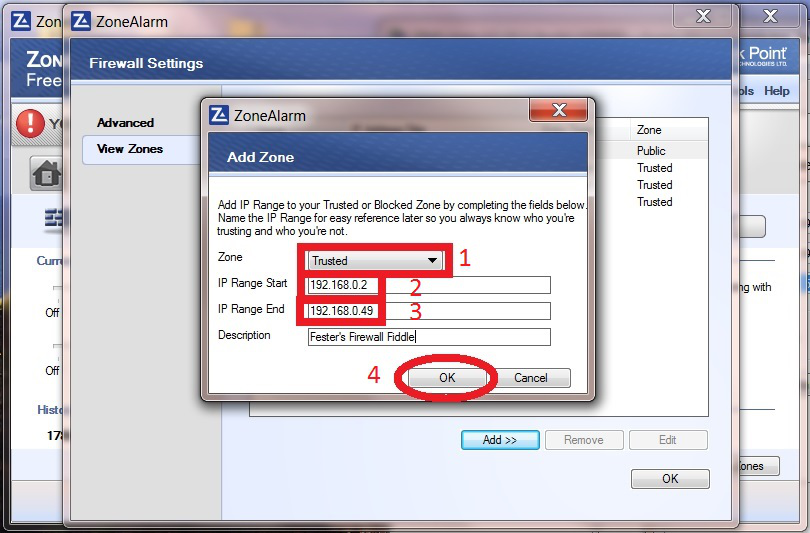Click the Home icon in main window
The height and width of the screenshot is (533, 810).
47,173
